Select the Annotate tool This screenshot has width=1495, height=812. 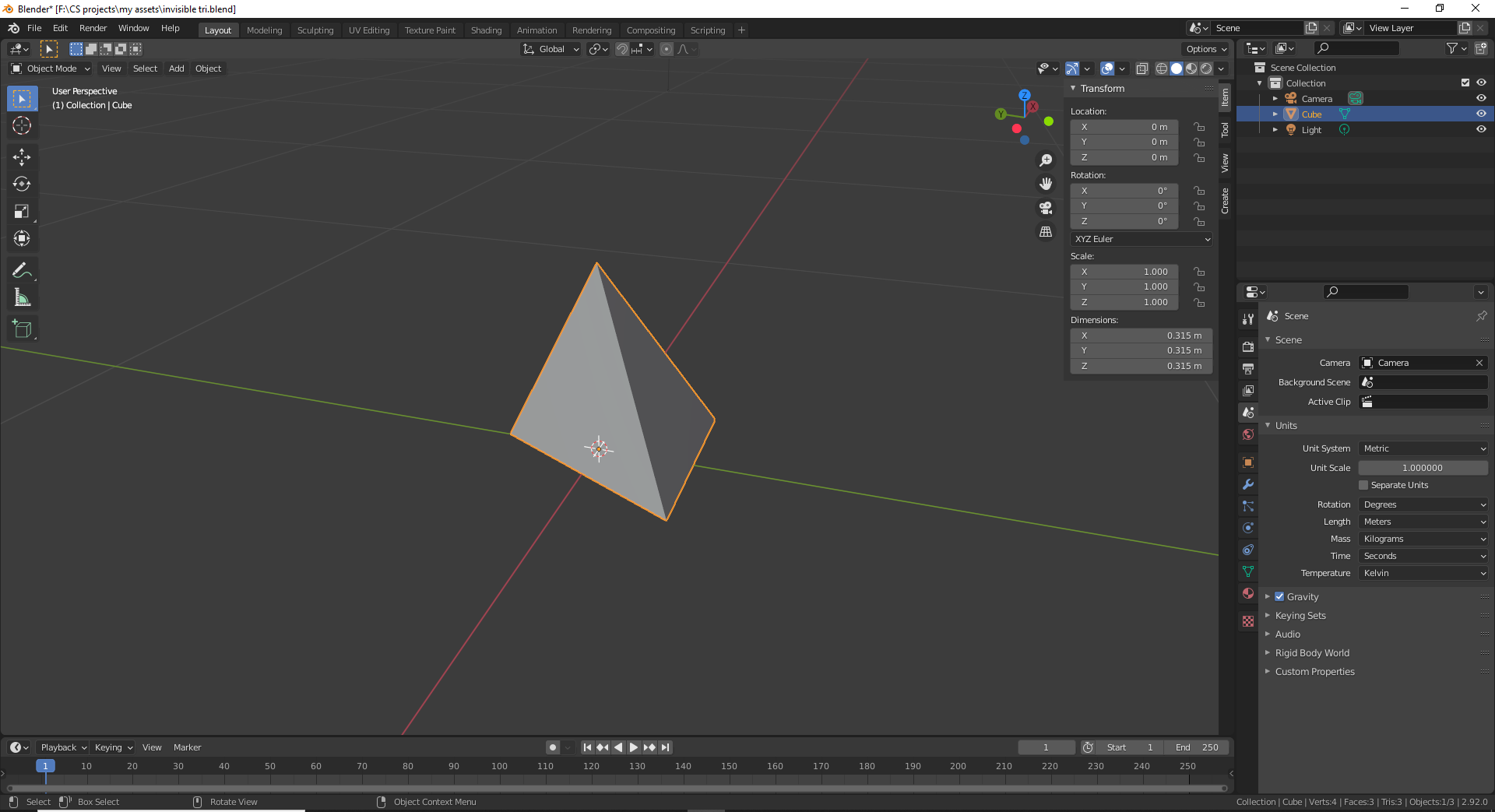click(22, 271)
